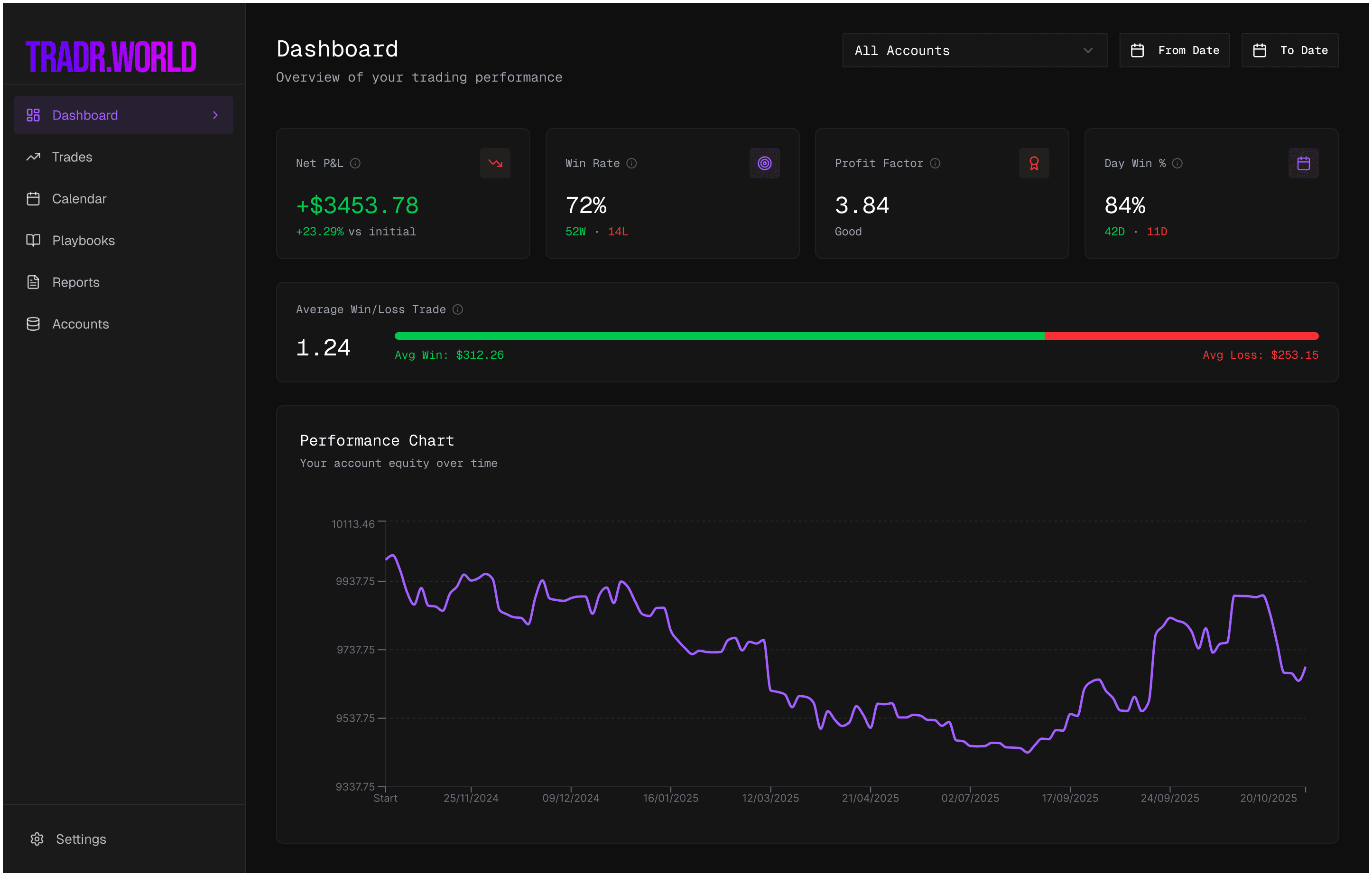Open the From Date picker

click(1174, 51)
